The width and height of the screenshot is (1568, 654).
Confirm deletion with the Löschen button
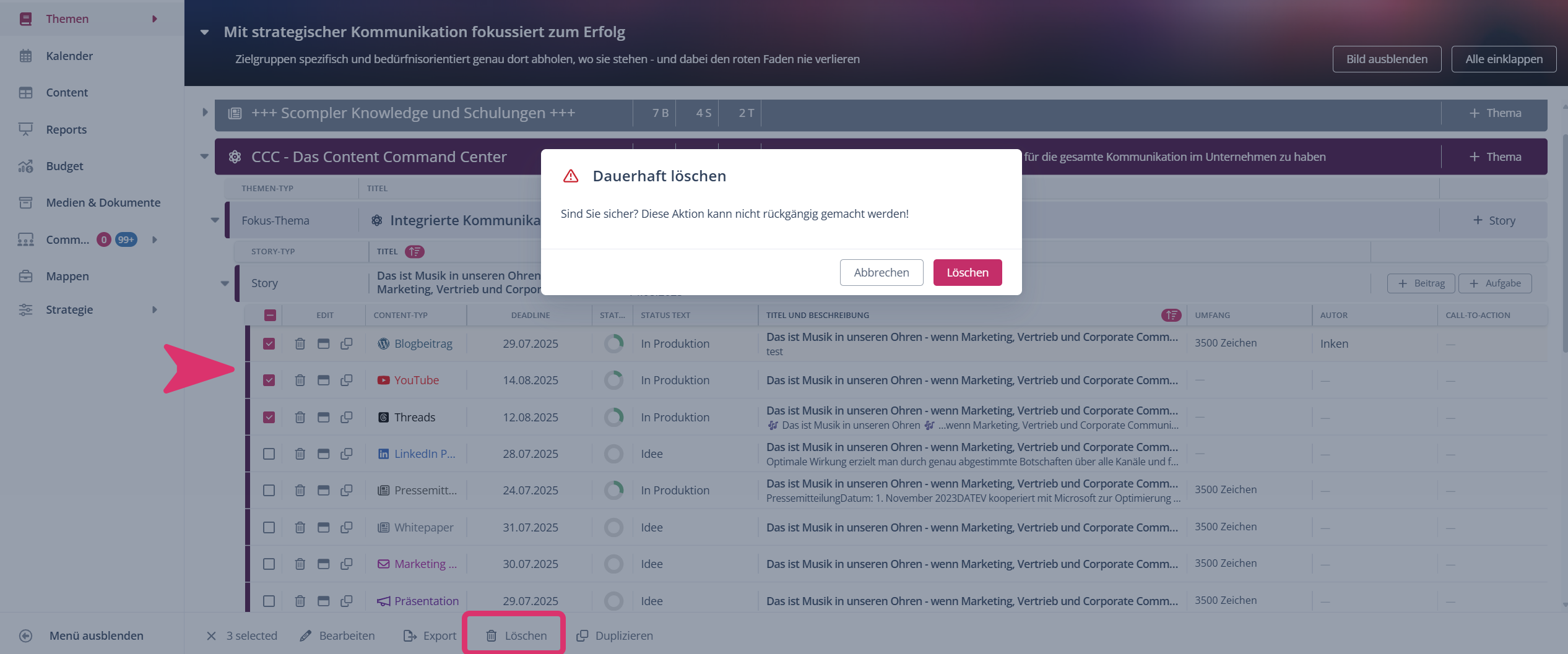click(x=967, y=272)
